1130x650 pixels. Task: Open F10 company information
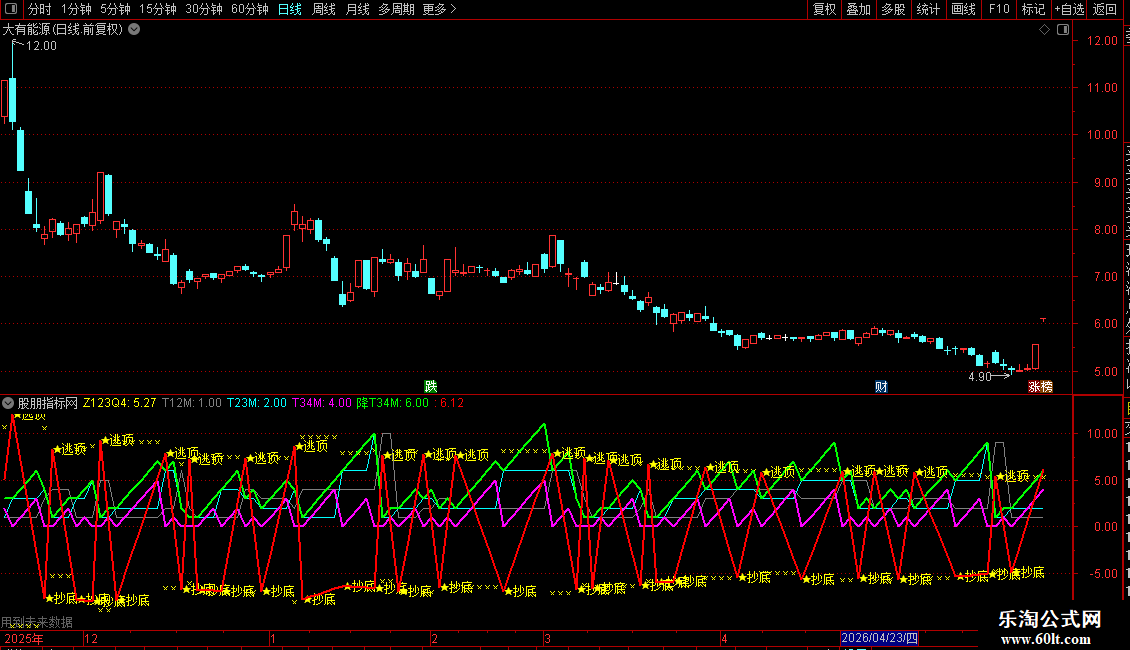(999, 9)
